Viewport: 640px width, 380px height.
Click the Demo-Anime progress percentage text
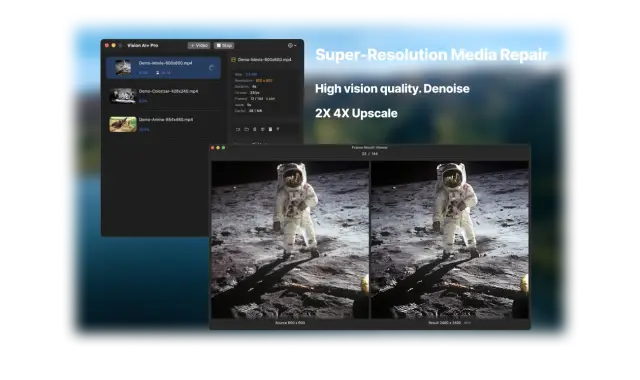coord(144,129)
